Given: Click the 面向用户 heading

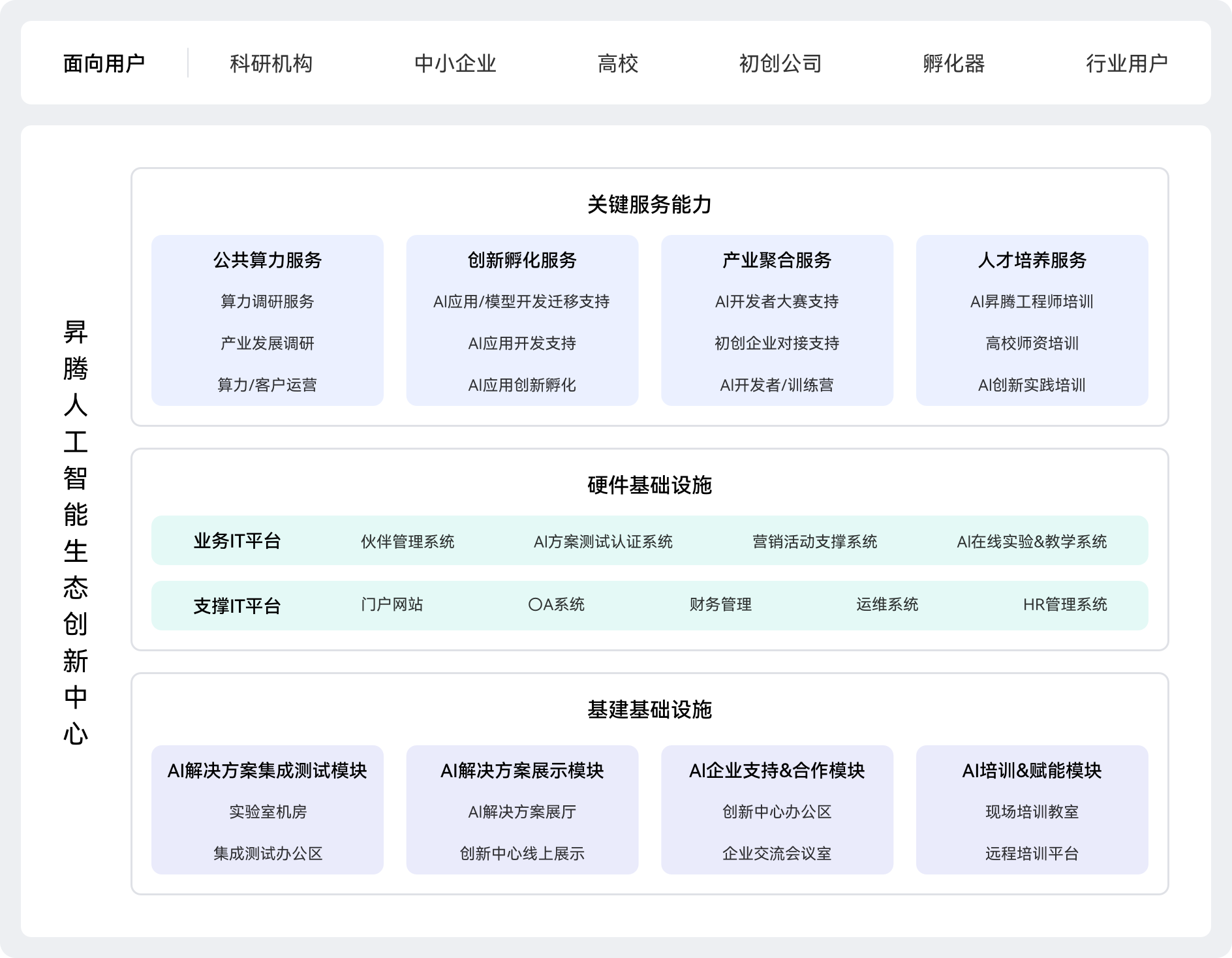Looking at the screenshot, I should tap(104, 63).
